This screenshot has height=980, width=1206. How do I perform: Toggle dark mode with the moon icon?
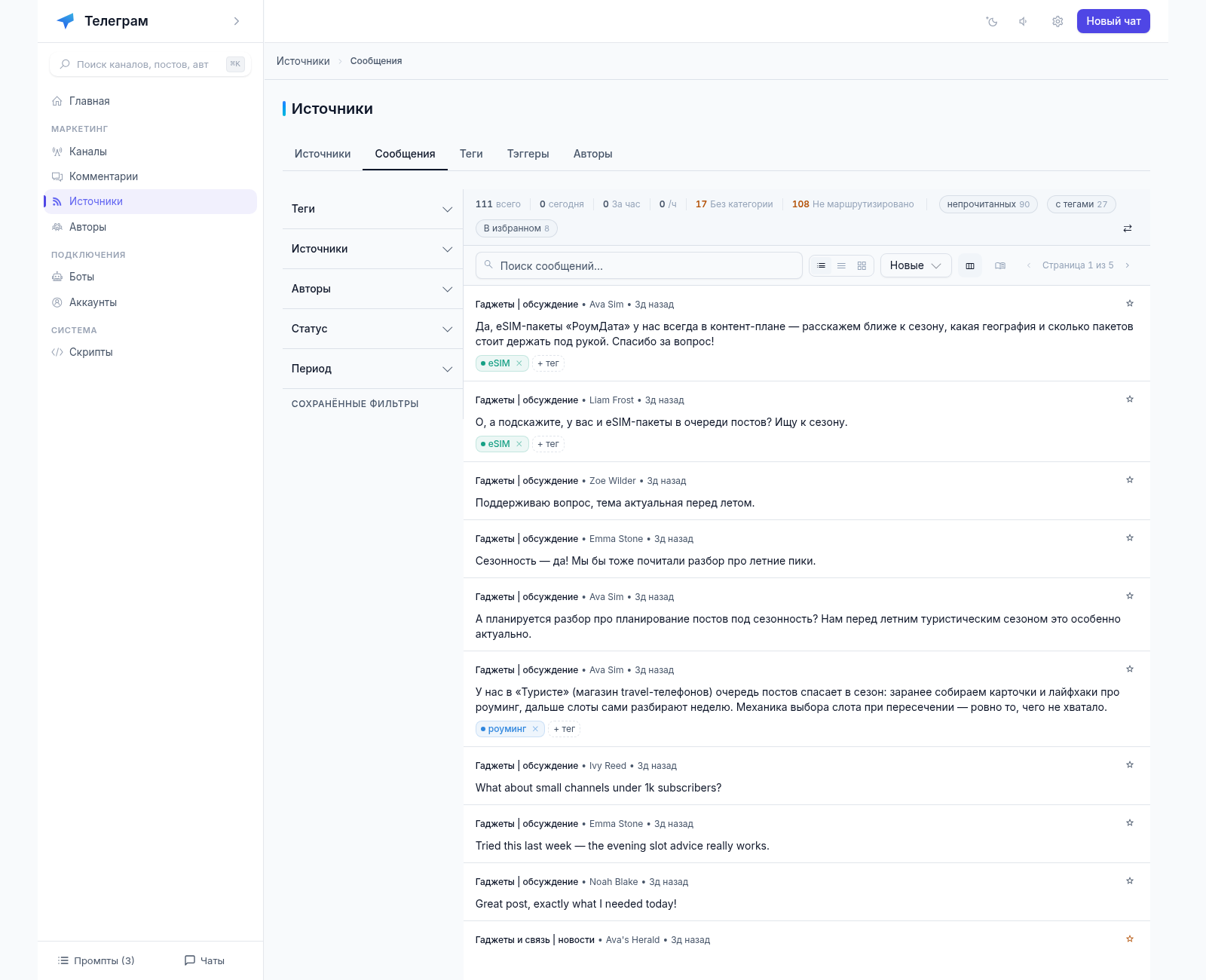tap(992, 21)
